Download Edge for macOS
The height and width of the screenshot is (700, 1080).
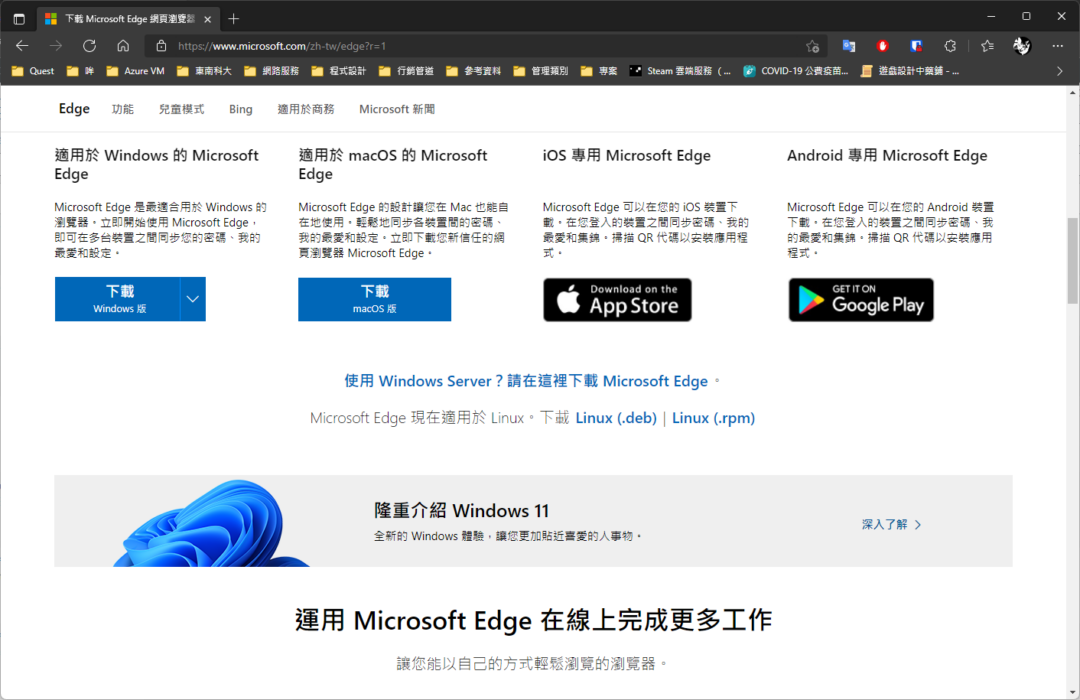pos(375,299)
